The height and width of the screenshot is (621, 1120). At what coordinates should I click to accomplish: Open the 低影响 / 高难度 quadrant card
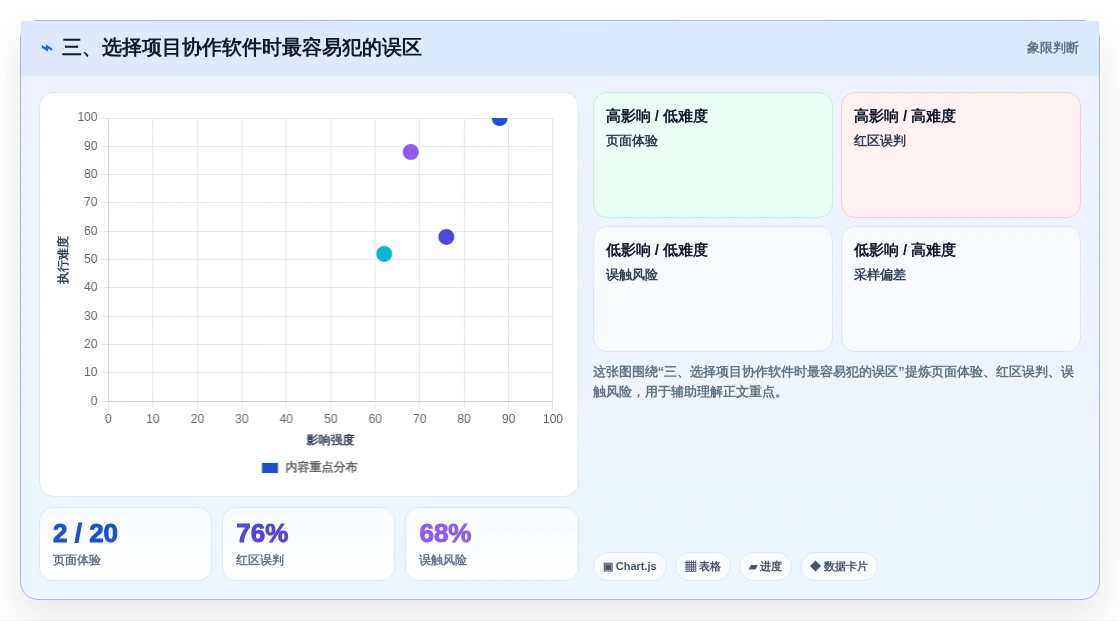961,289
